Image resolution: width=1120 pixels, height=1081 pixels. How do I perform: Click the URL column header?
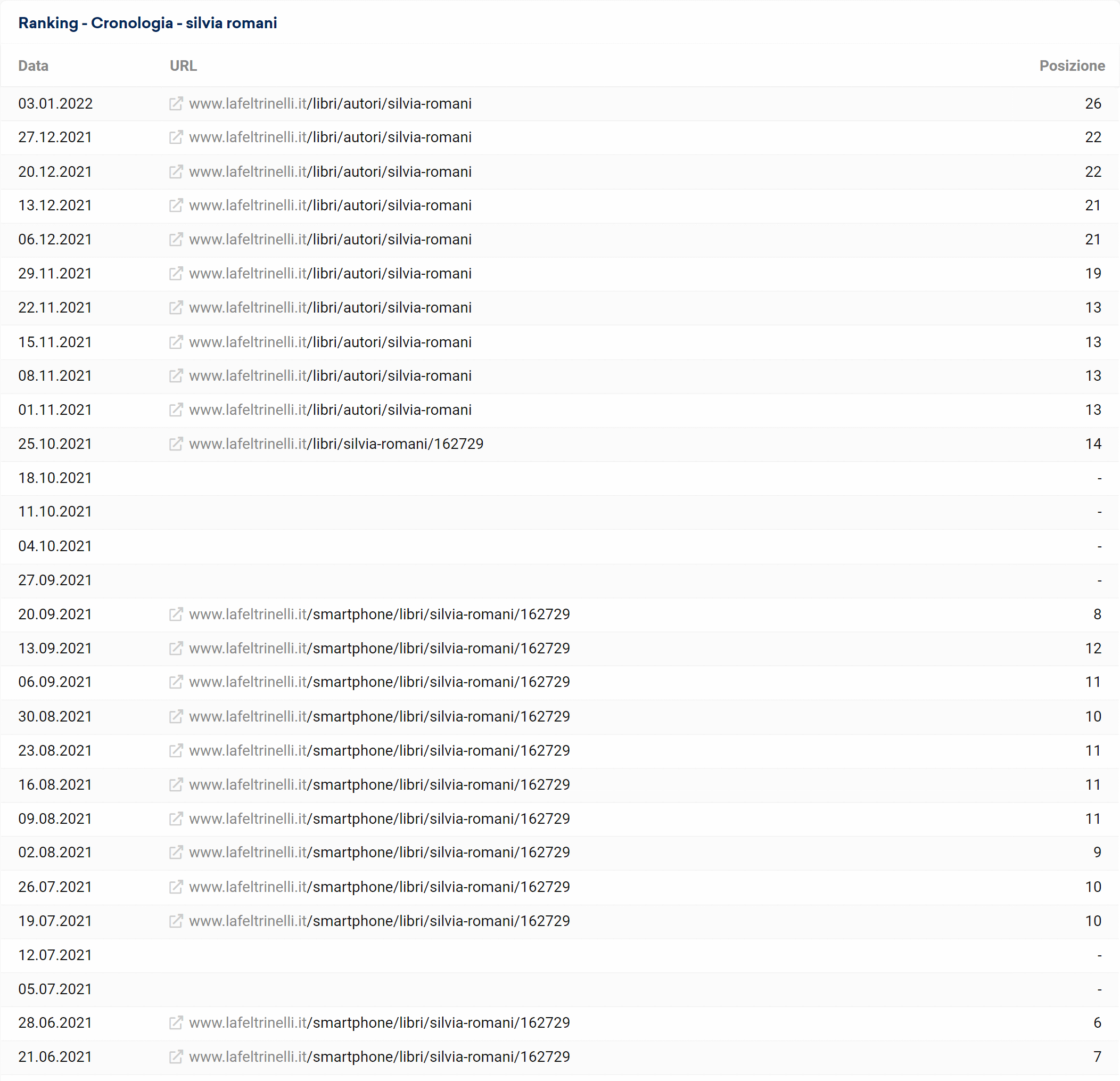point(184,65)
